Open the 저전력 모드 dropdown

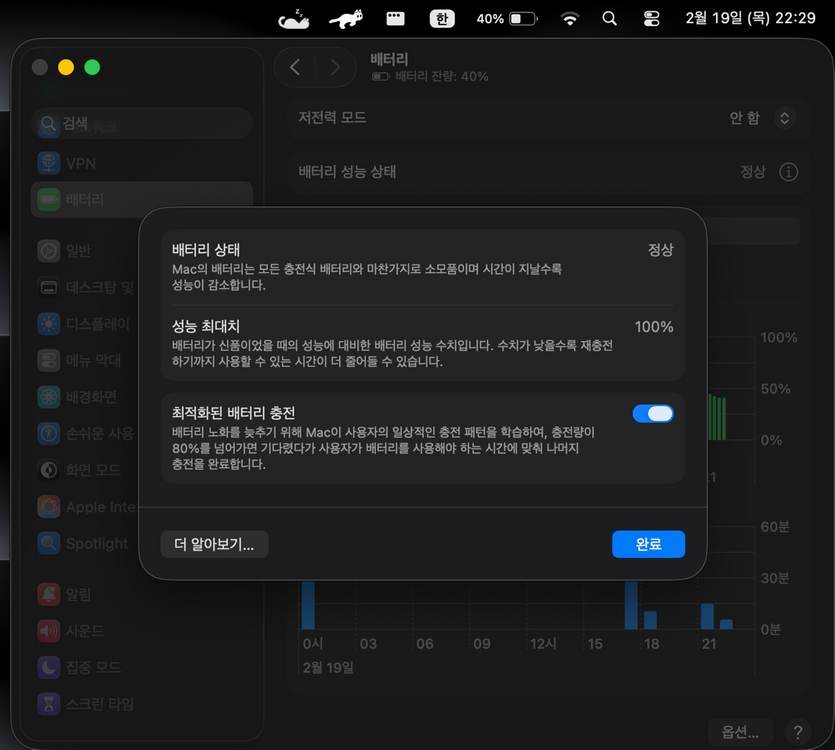(785, 117)
